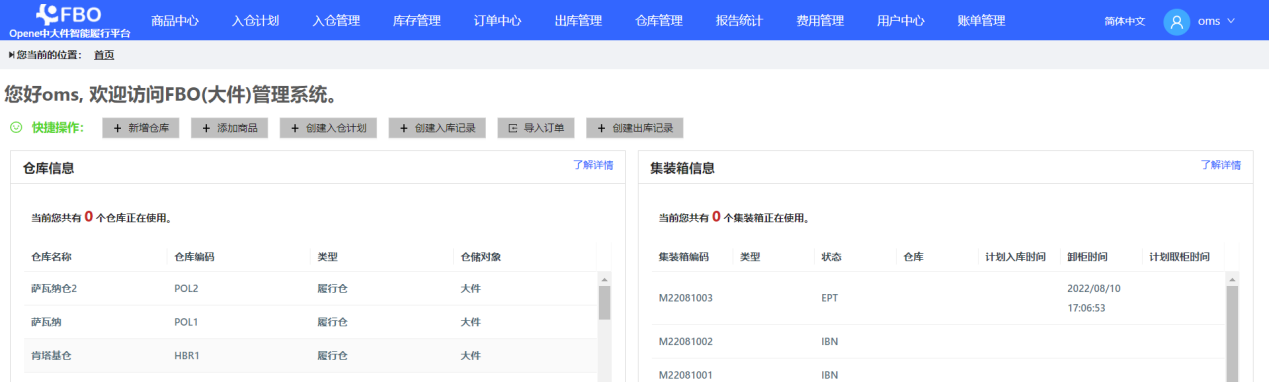Click the 仓储对象 column header
Image resolution: width=1269 pixels, height=382 pixels.
[x=480, y=257]
